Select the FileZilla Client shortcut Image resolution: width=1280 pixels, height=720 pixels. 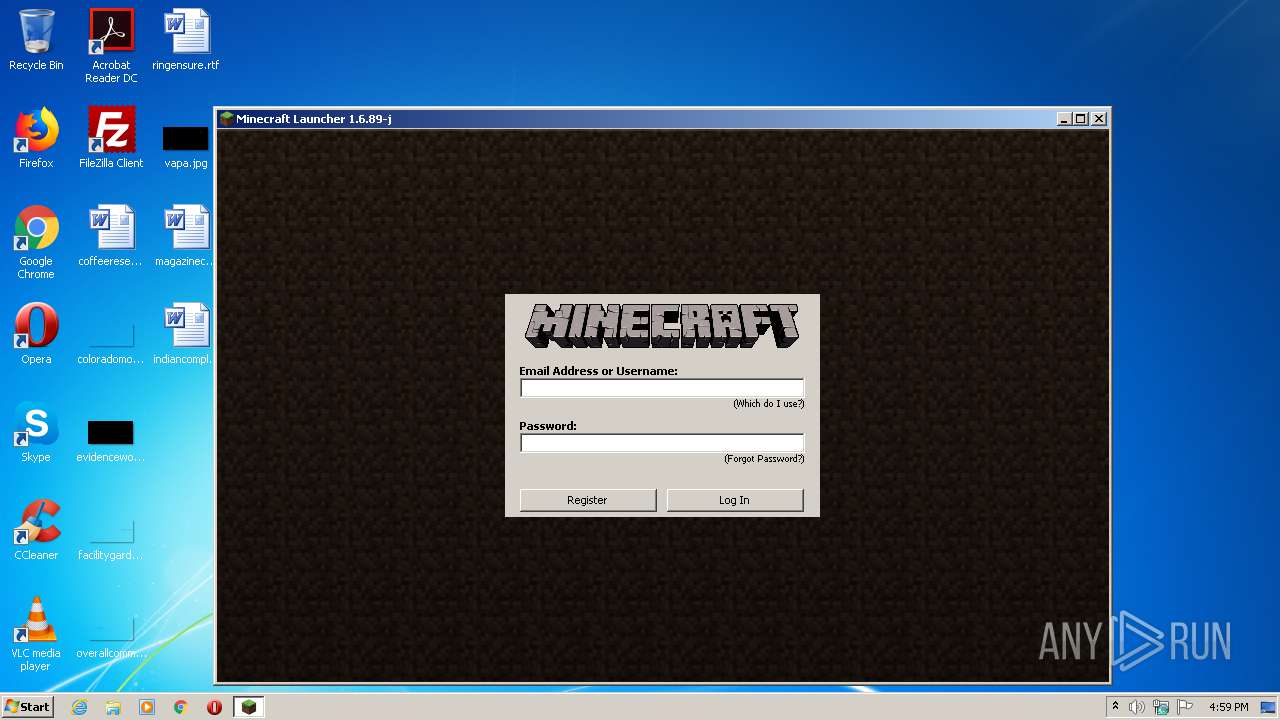(111, 139)
